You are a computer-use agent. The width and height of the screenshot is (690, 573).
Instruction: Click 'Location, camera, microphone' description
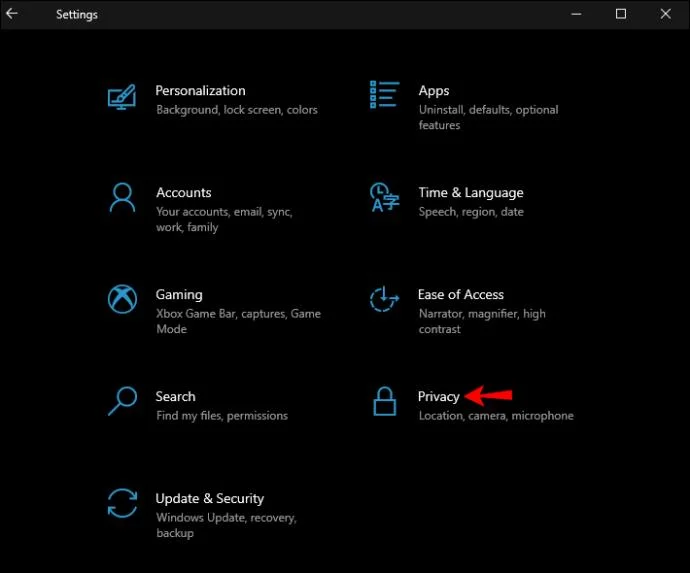pos(496,416)
